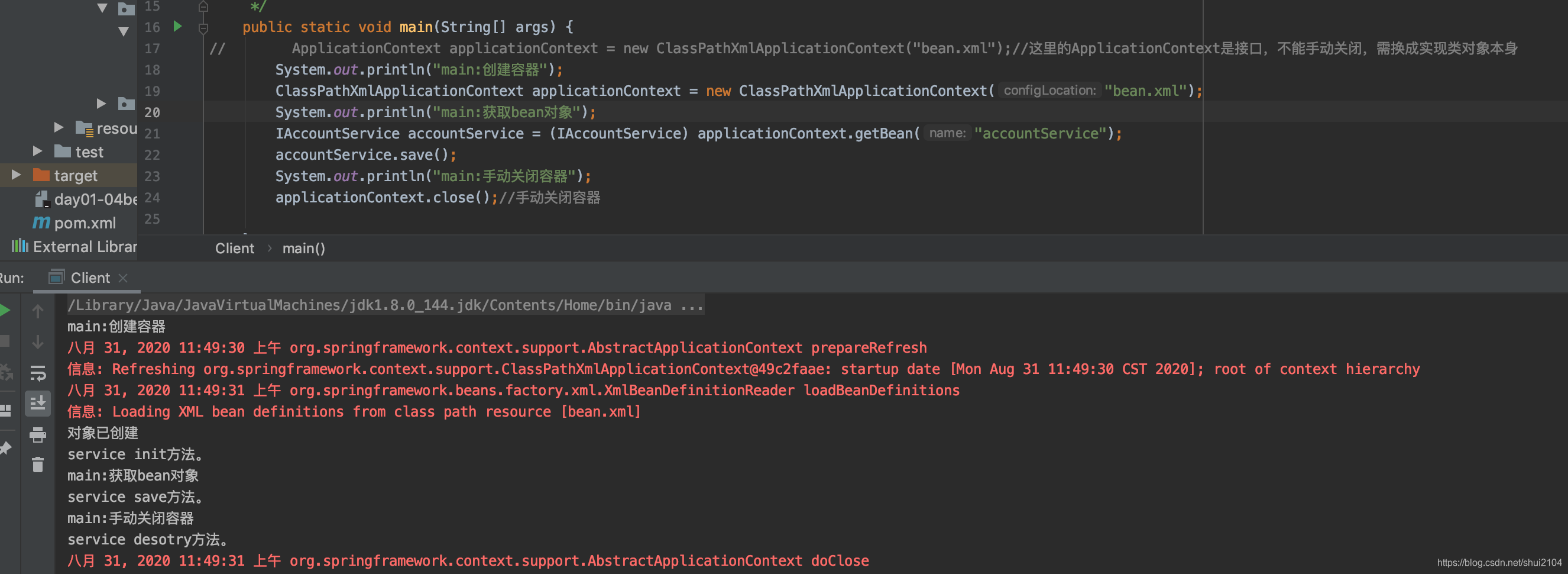This screenshot has width=1568, height=574.
Task: Collapse the second nested package arrow
Action: coord(123,31)
